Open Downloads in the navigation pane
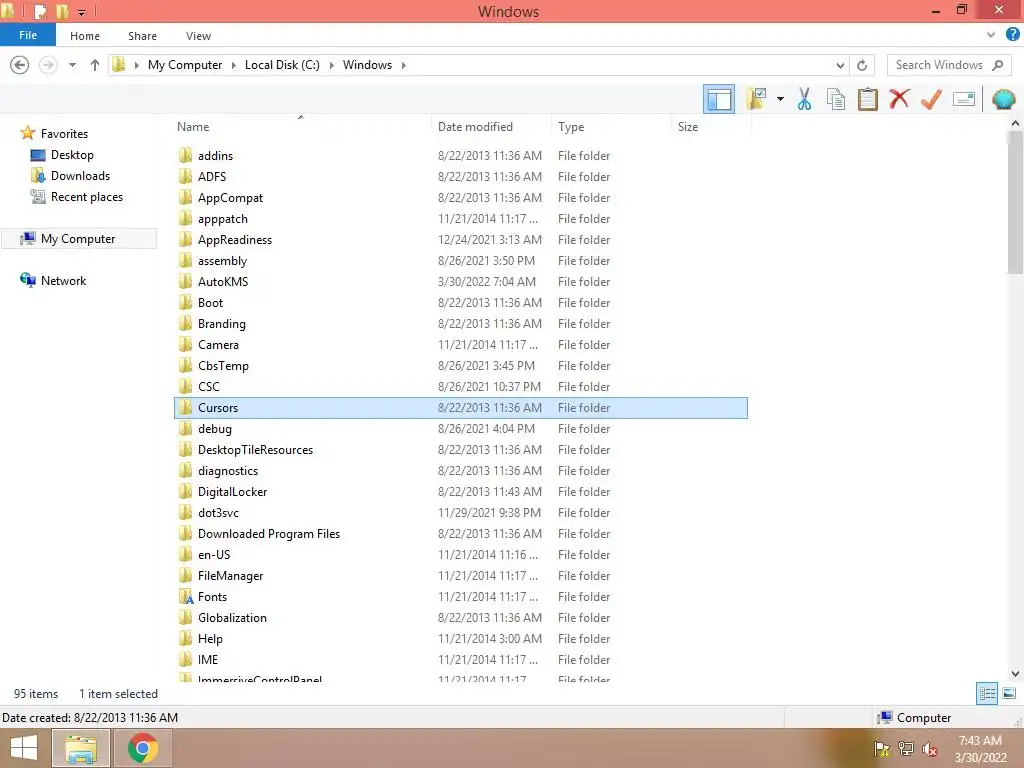The width and height of the screenshot is (1024, 768). tap(80, 176)
